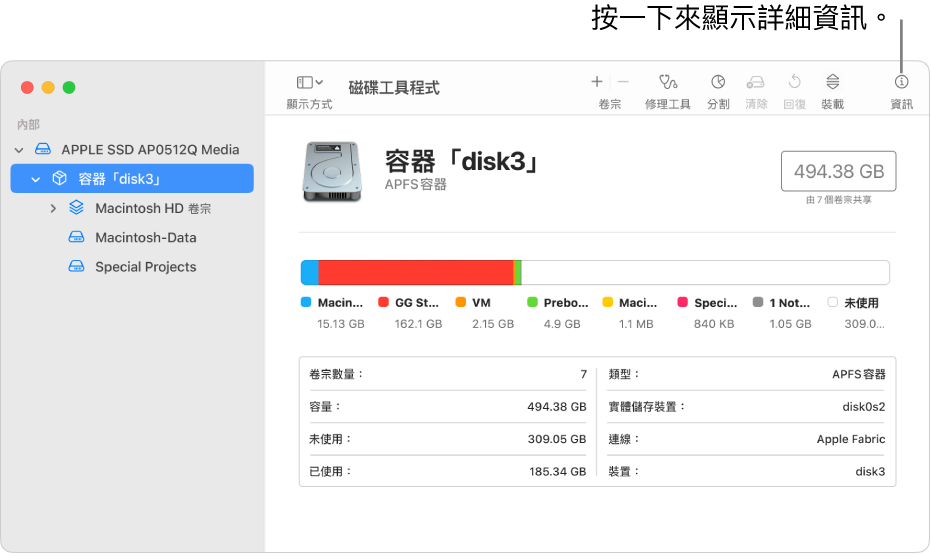
Task: Click the APPLE SSD drive icon
Action: click(x=43, y=149)
